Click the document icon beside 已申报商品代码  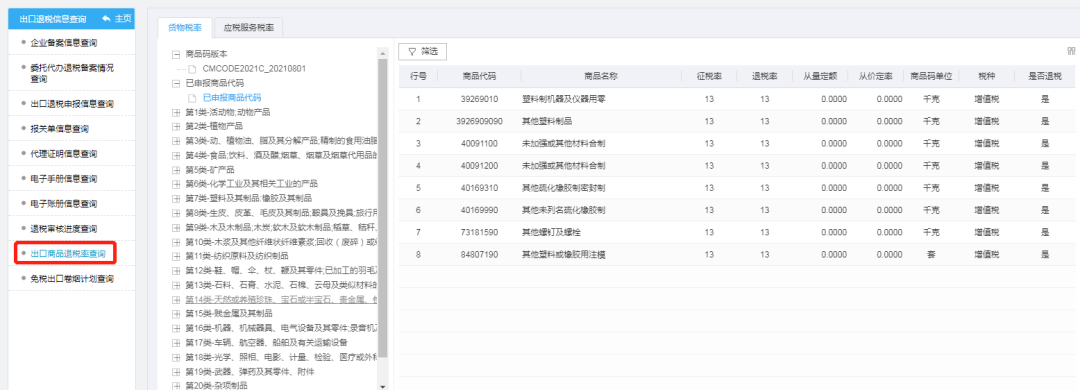[x=192, y=98]
